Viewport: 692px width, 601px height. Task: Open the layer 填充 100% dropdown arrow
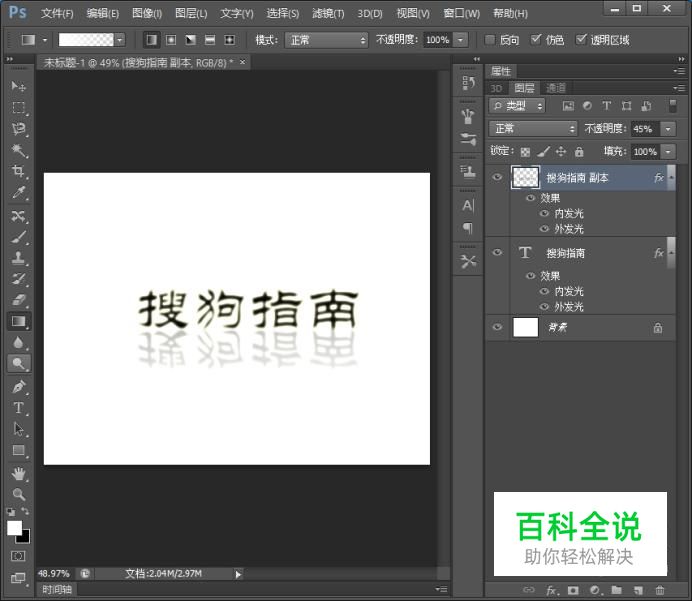tap(668, 152)
